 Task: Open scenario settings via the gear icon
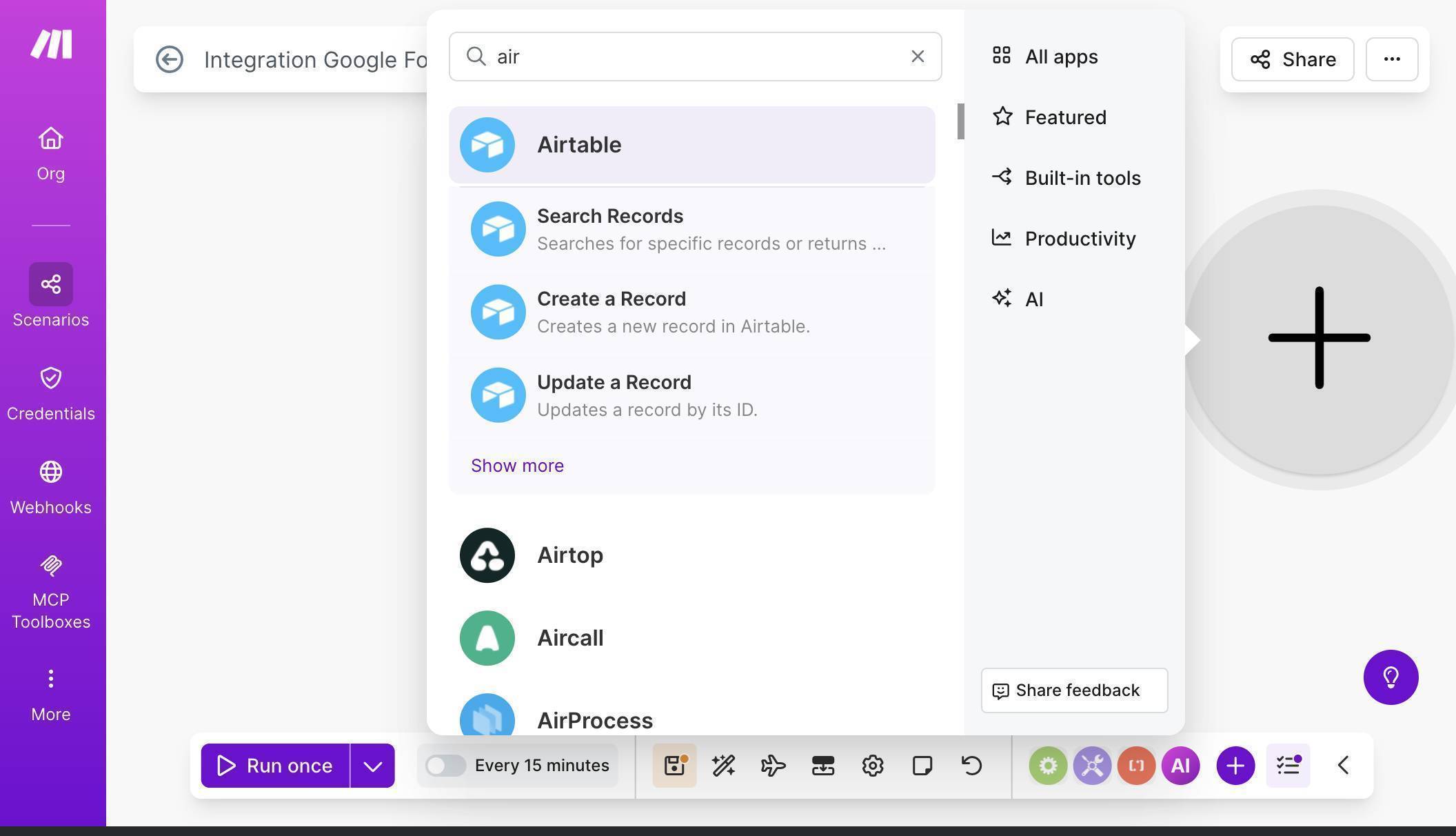tap(872, 765)
